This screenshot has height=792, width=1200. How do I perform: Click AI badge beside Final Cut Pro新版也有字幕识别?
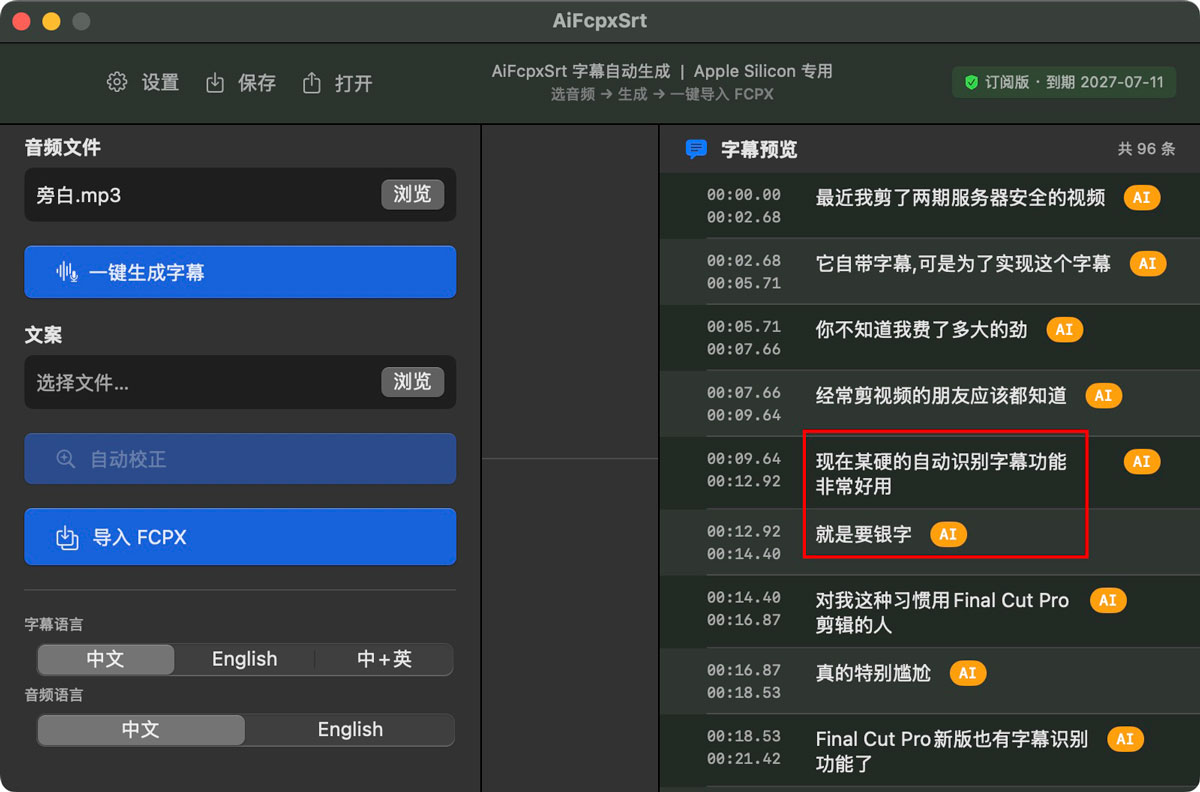[x=1125, y=740]
